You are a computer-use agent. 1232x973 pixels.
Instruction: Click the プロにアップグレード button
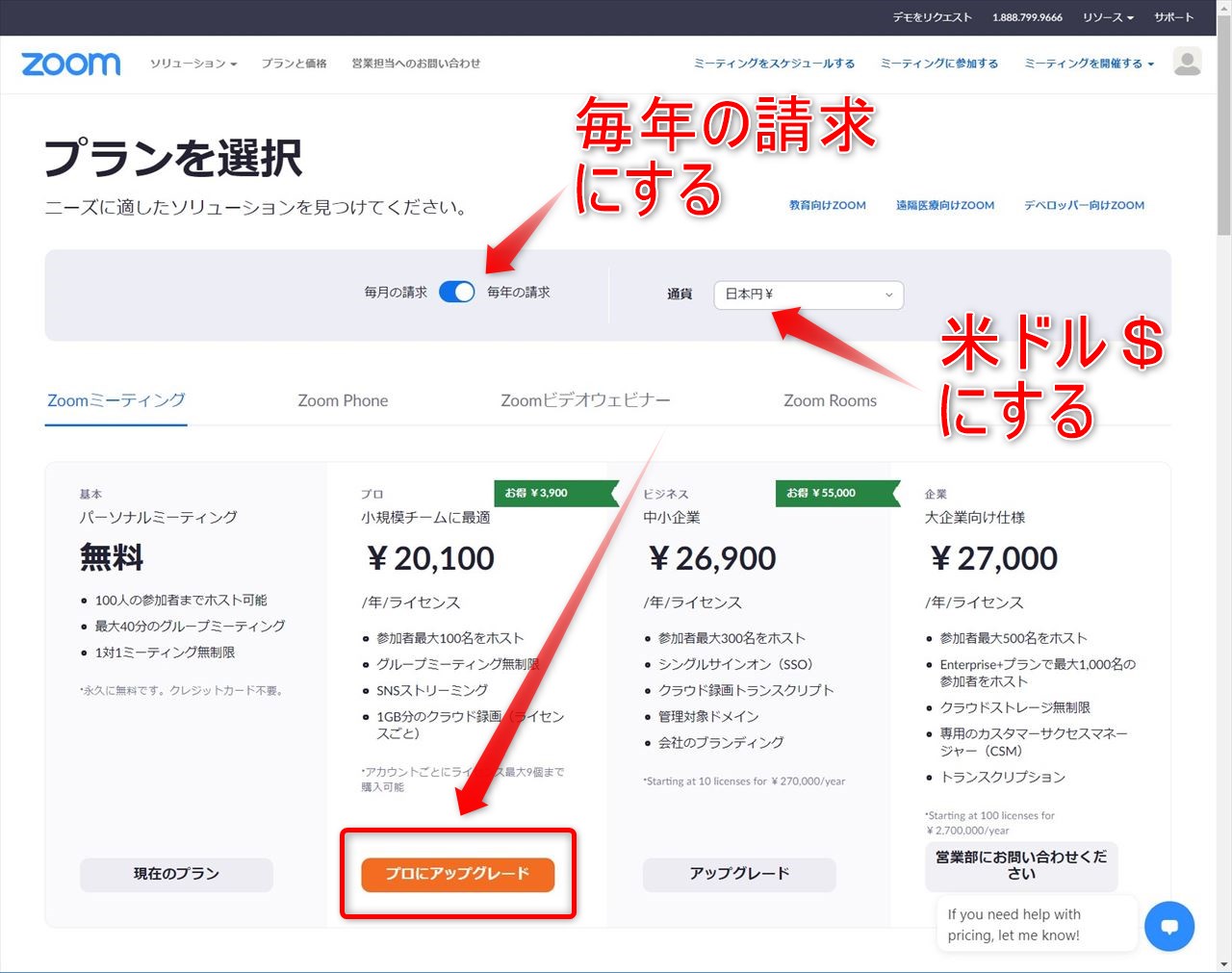[458, 874]
